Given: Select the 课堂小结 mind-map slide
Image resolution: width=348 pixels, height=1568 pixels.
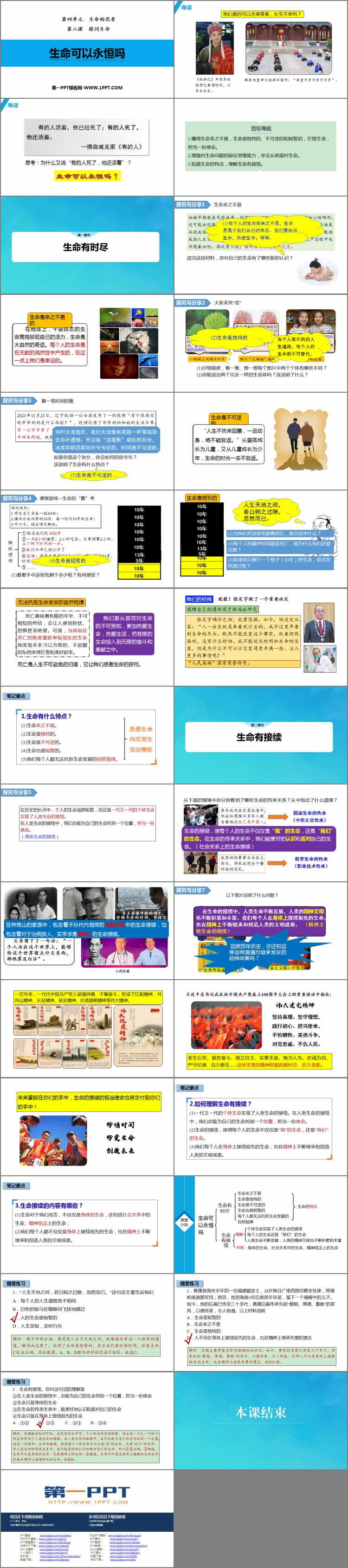Looking at the screenshot, I should coord(261,1225).
